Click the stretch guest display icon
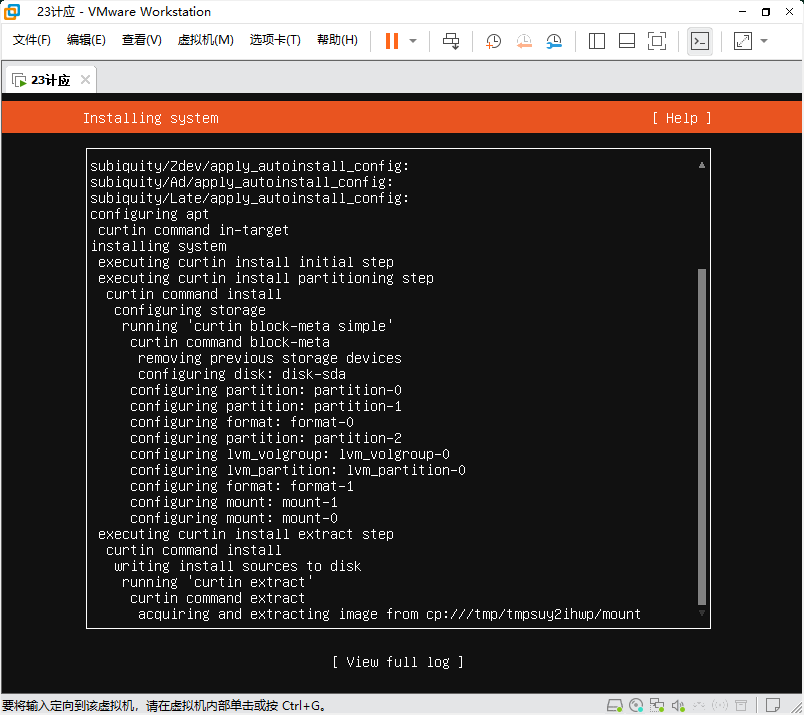Viewport: 804px width, 715px height. tap(742, 41)
